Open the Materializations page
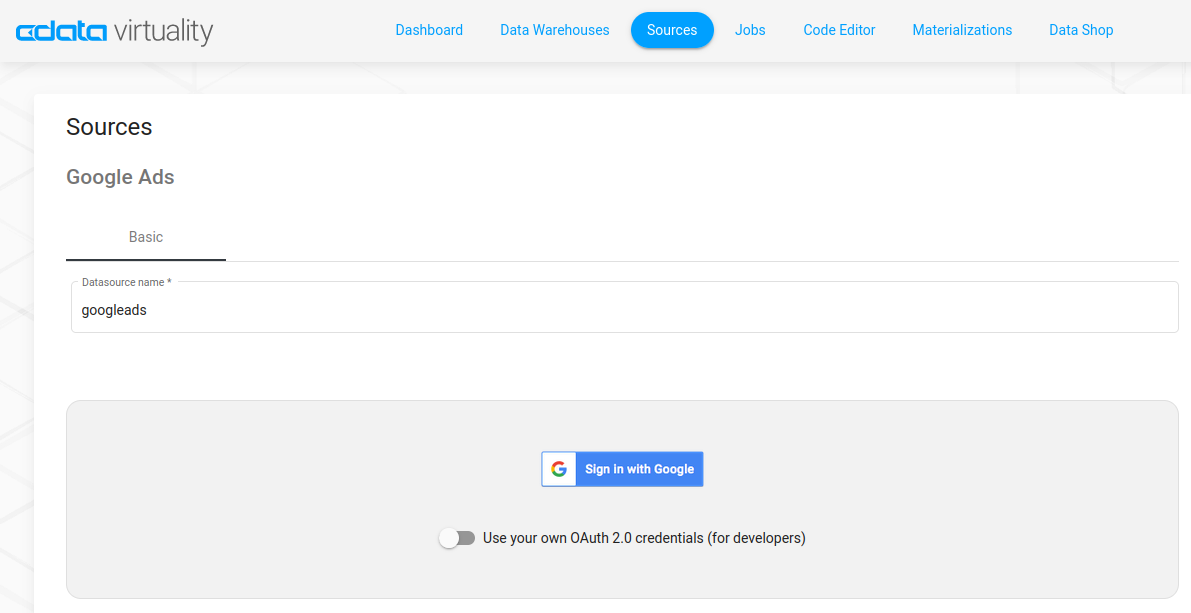1191x613 pixels. click(961, 30)
